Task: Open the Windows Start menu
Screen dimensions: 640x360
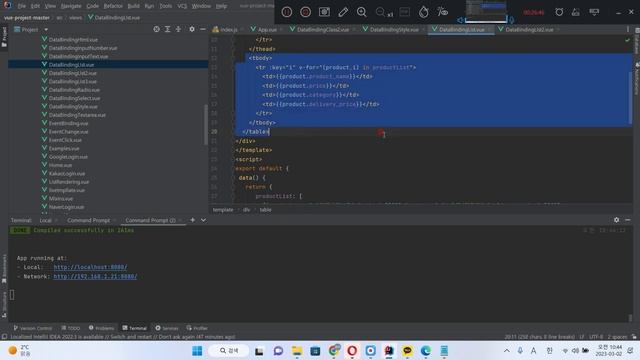Action: [197, 351]
